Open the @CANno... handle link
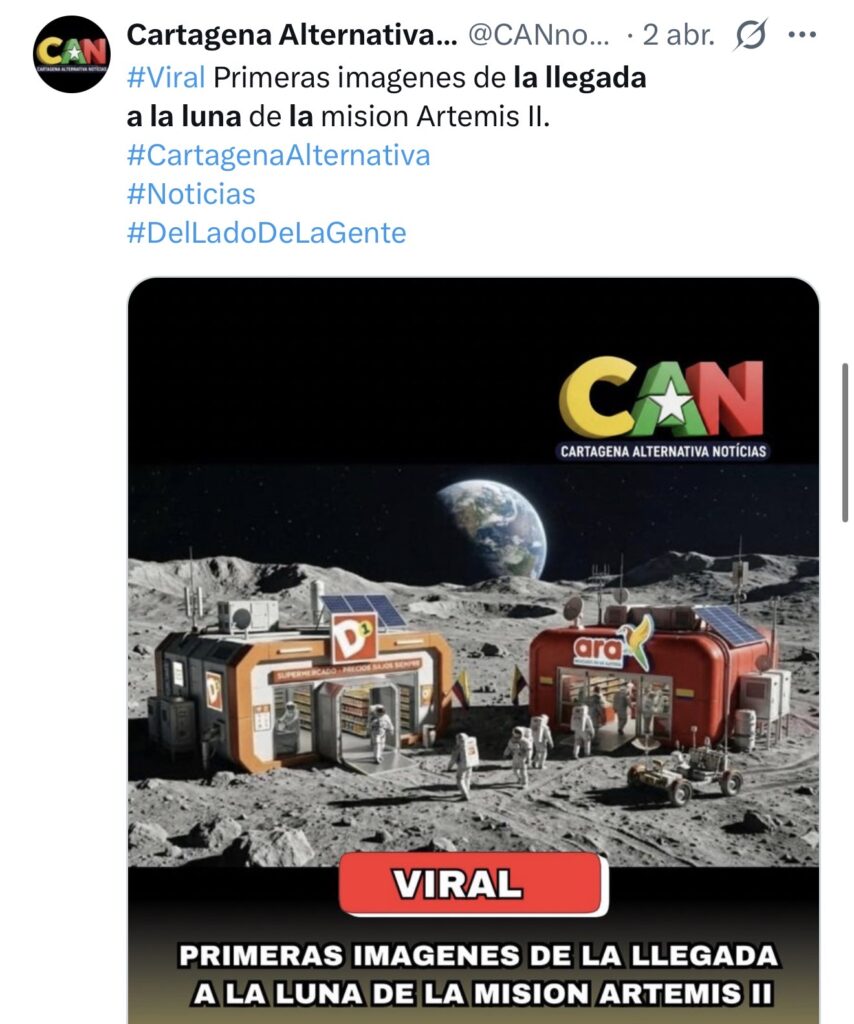Screen dimensions: 854x1024 coord(539,35)
